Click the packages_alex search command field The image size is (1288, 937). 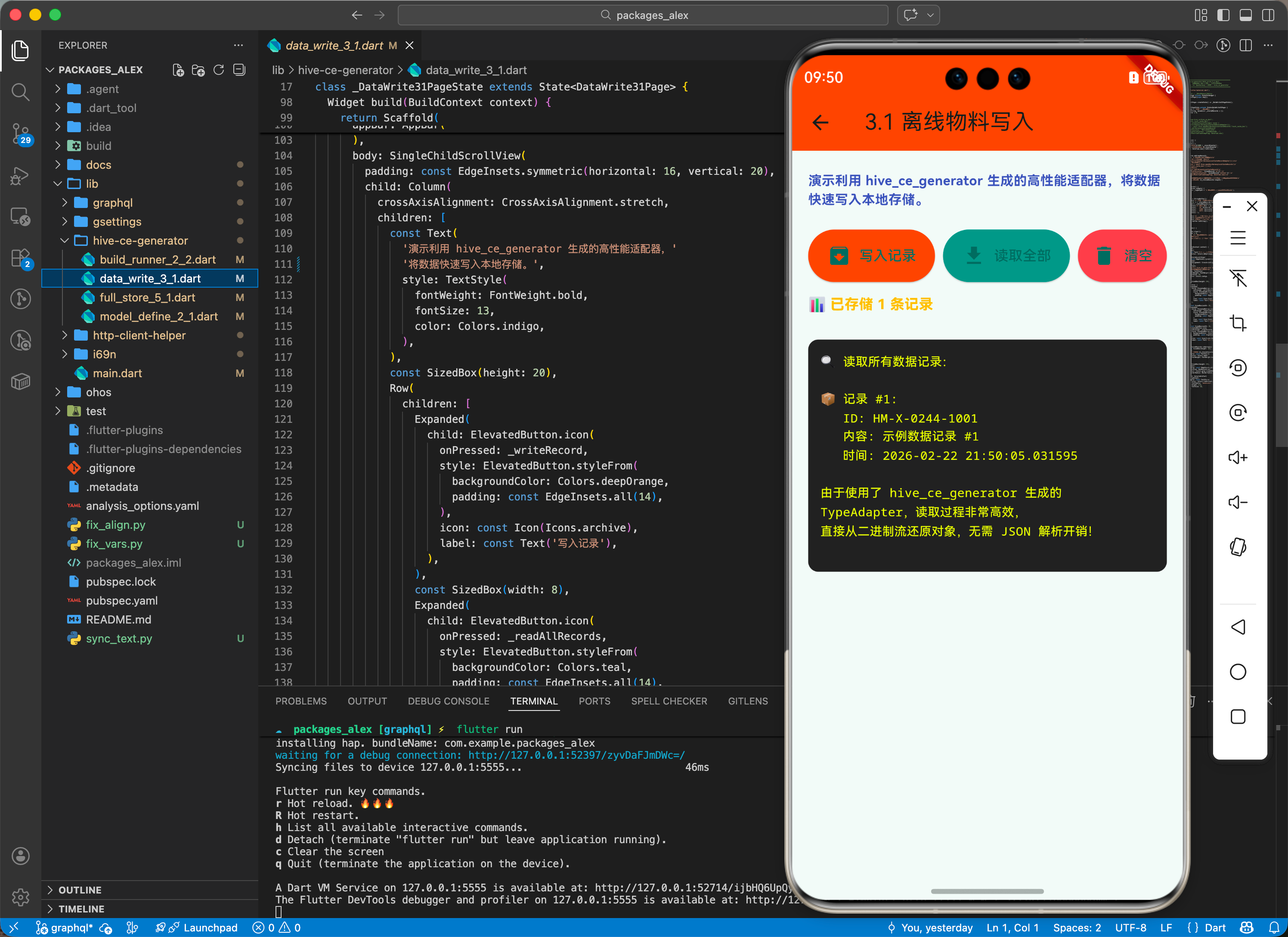click(643, 16)
